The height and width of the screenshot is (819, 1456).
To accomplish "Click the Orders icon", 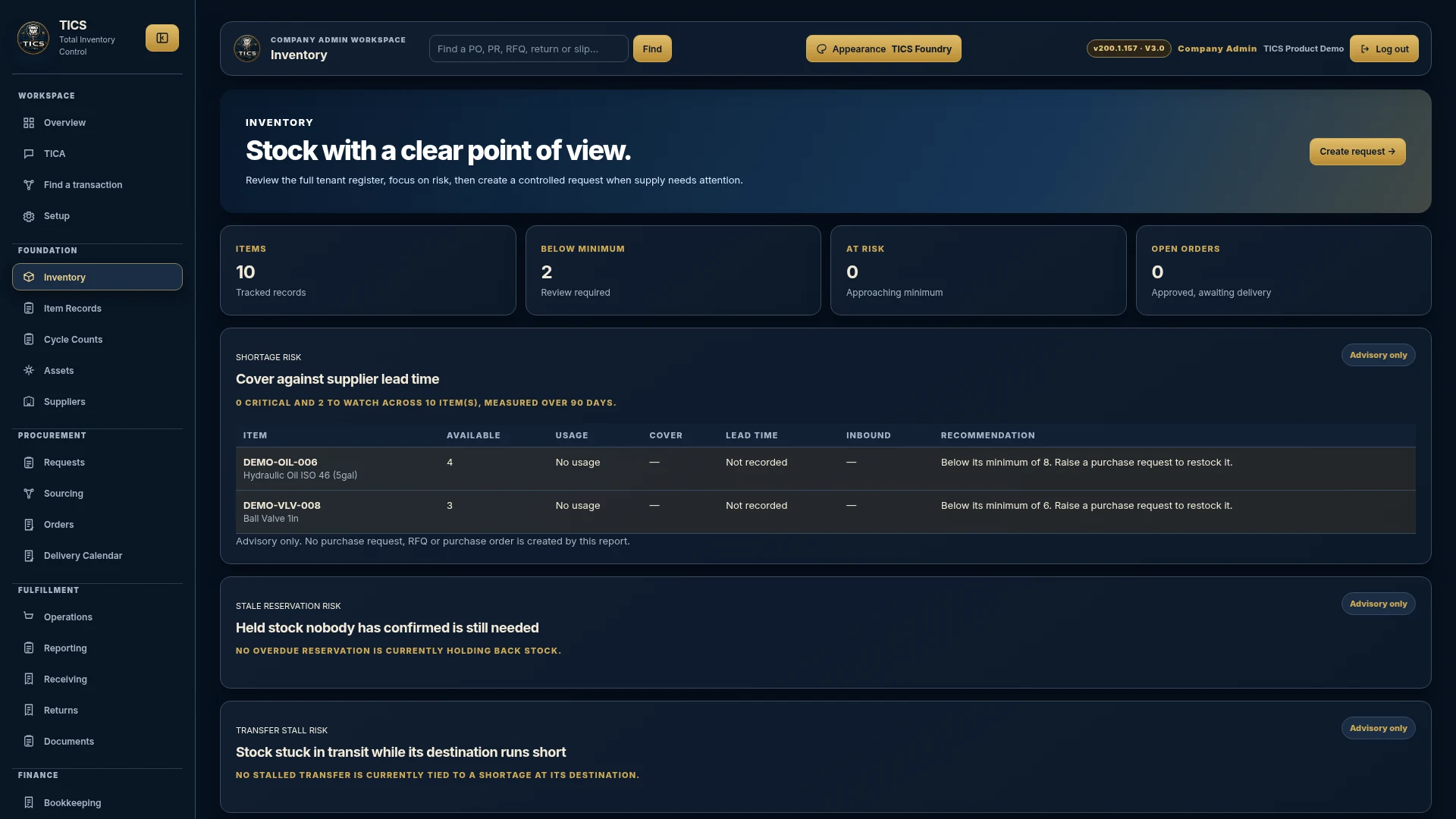I will click(29, 525).
